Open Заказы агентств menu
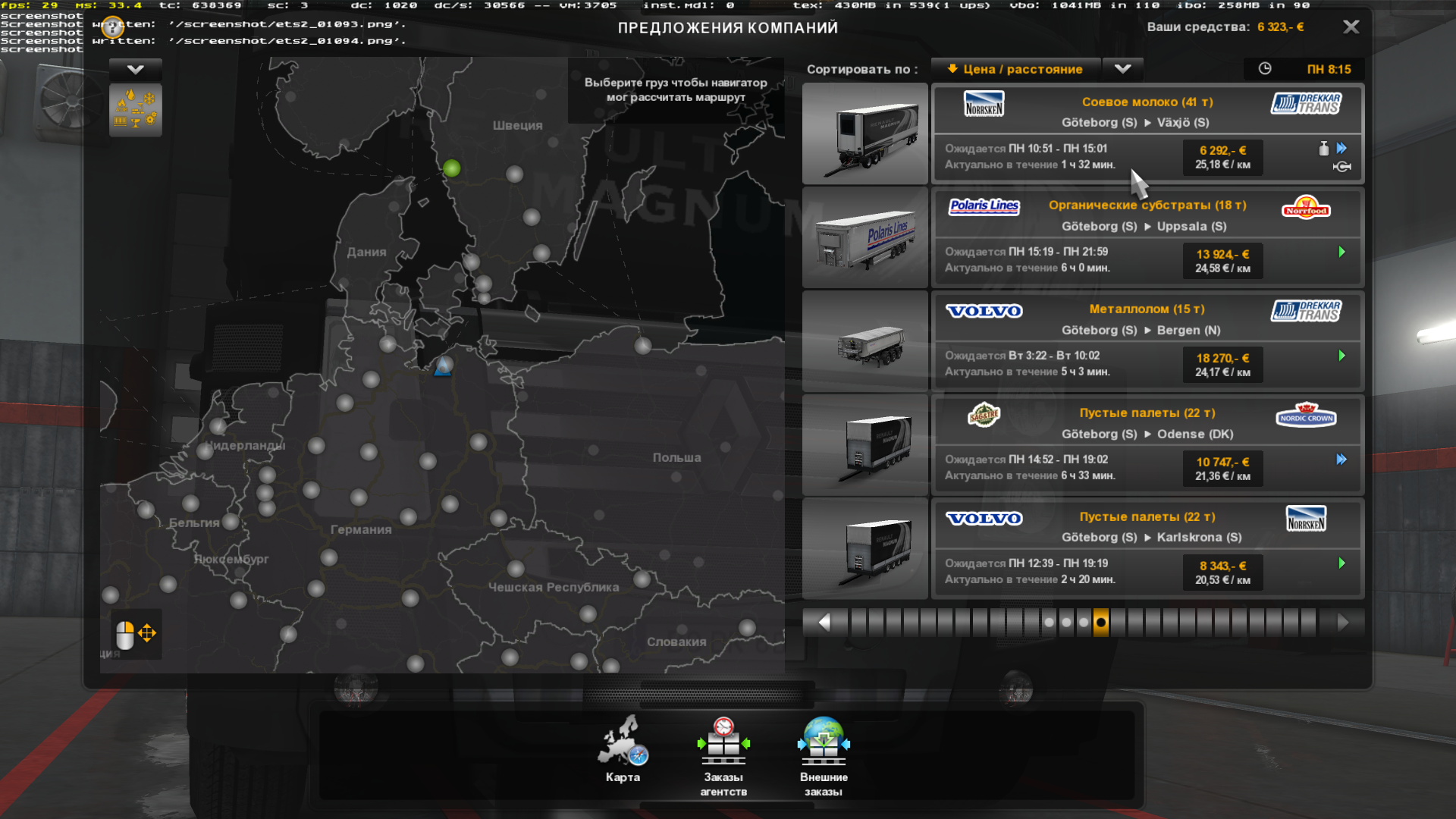Screen dimensions: 1456x819 [x=723, y=756]
